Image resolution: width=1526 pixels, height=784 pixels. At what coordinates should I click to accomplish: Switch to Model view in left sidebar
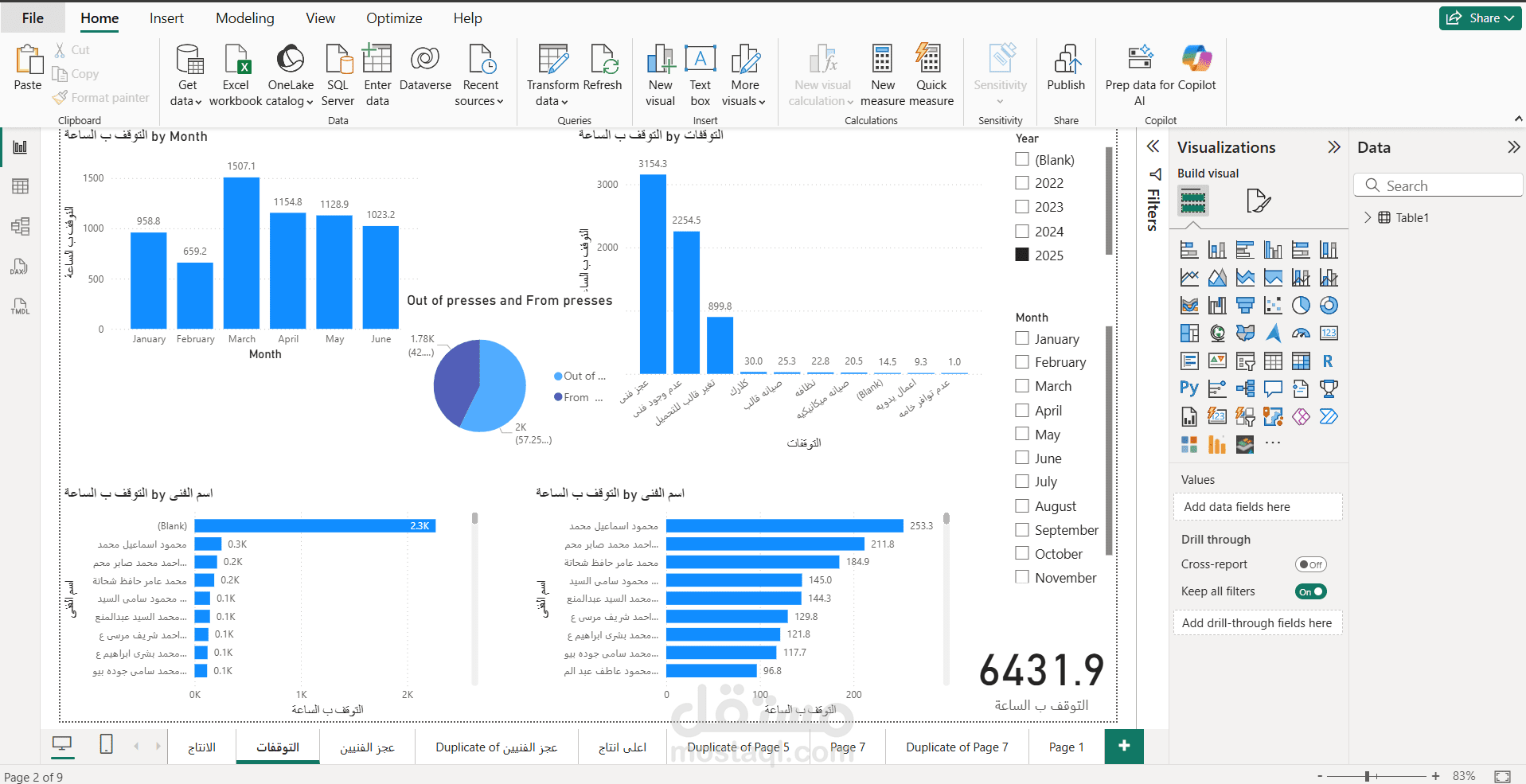(x=20, y=226)
